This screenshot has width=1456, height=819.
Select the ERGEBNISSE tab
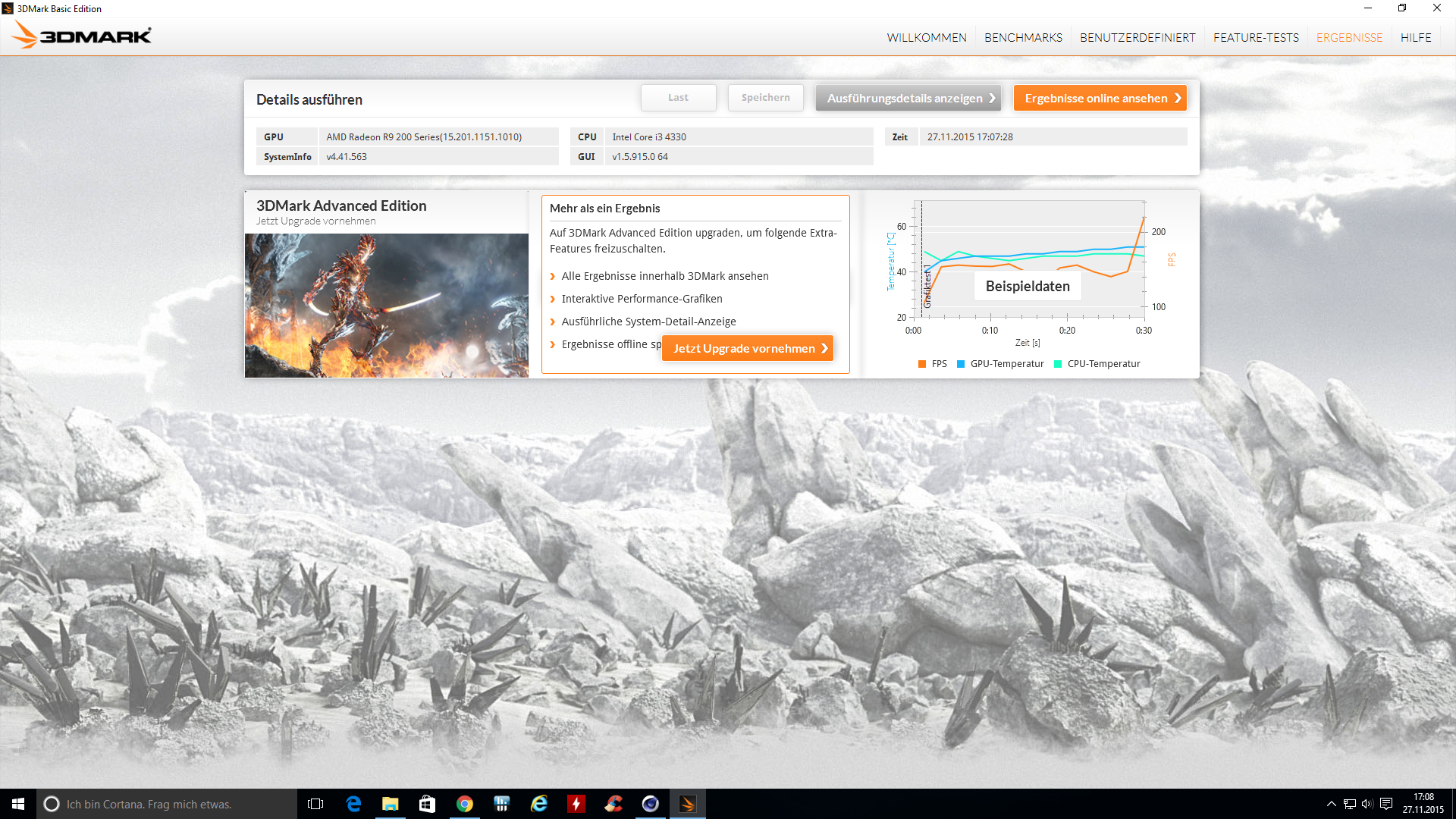pos(1349,38)
